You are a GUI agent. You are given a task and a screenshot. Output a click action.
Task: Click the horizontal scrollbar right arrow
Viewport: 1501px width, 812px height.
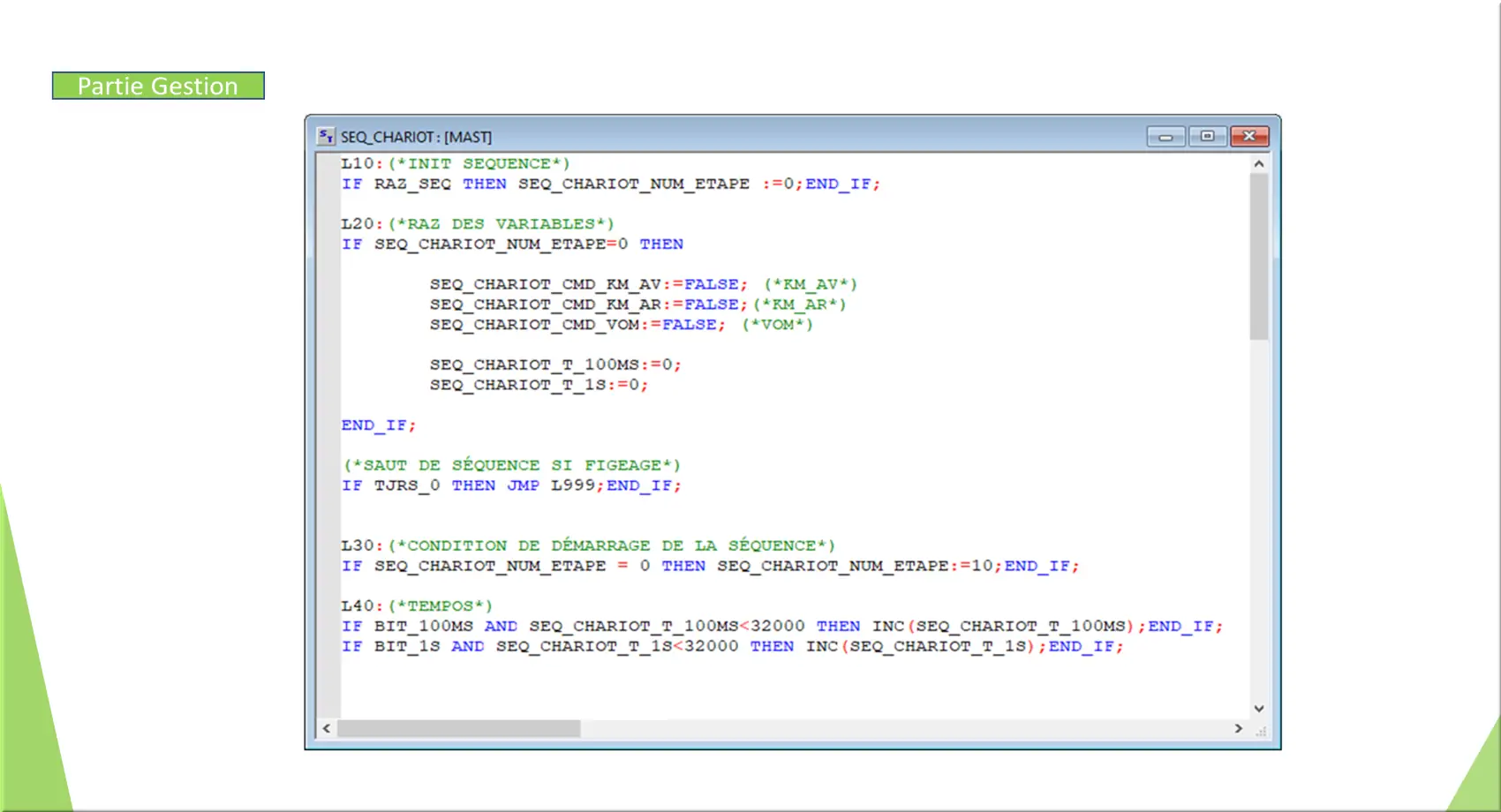coord(1239,728)
